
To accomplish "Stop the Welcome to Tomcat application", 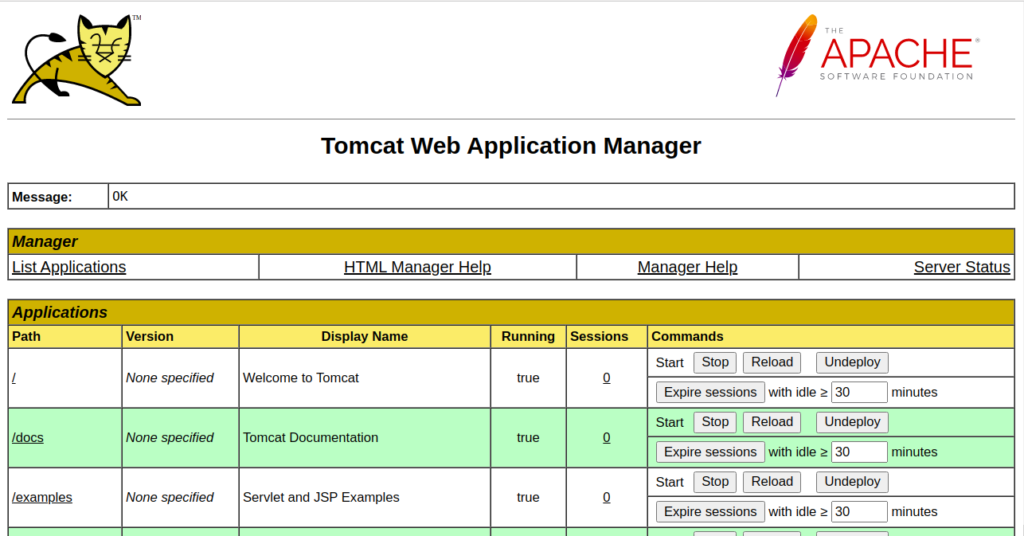I will point(715,362).
